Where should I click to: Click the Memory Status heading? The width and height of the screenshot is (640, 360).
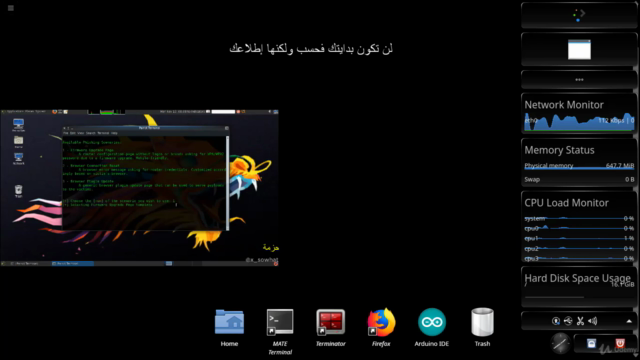[559, 150]
